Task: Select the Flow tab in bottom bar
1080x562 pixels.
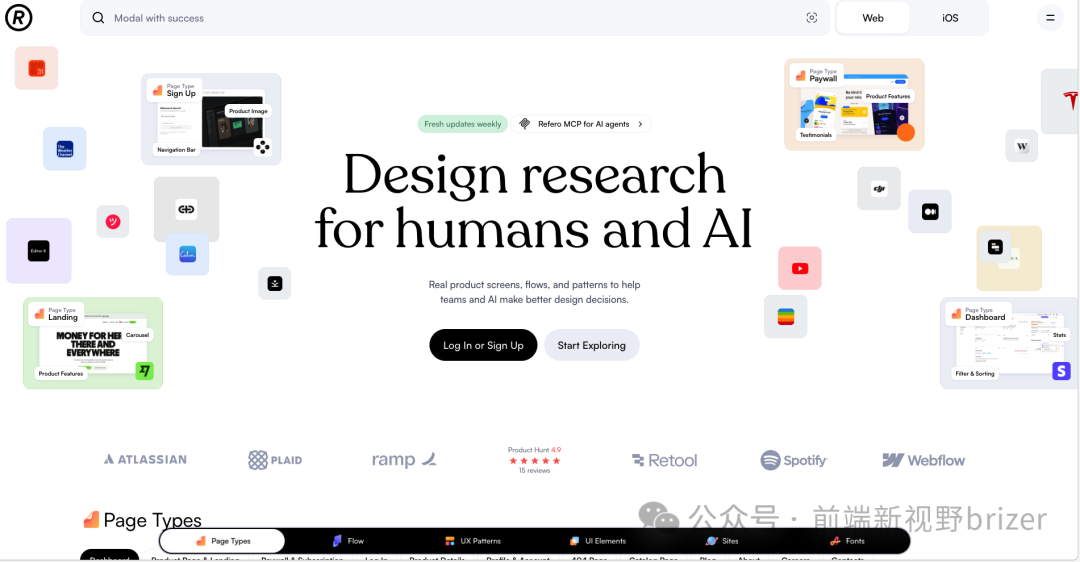Action: click(348, 541)
